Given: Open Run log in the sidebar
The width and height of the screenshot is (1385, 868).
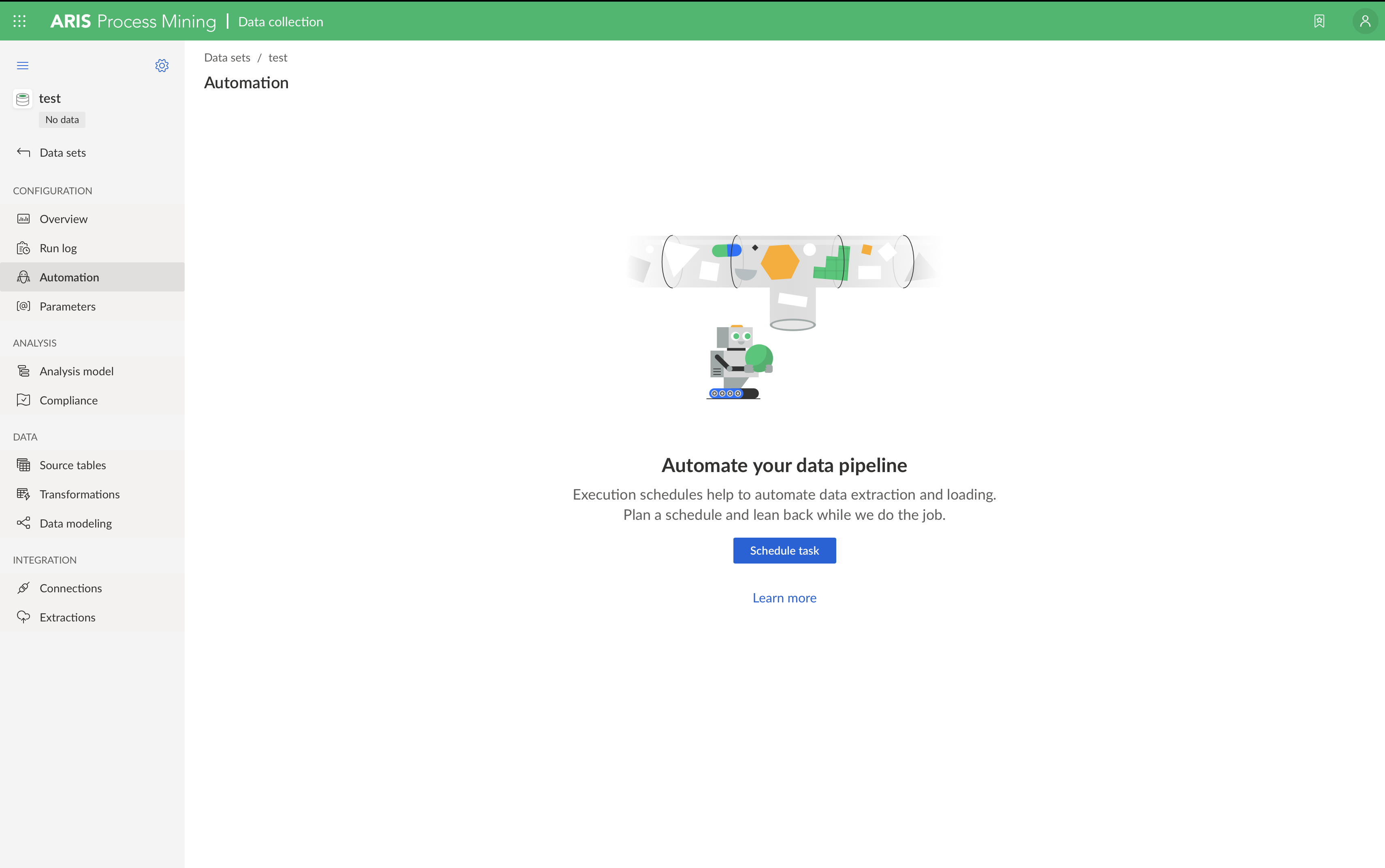Looking at the screenshot, I should click(92, 248).
